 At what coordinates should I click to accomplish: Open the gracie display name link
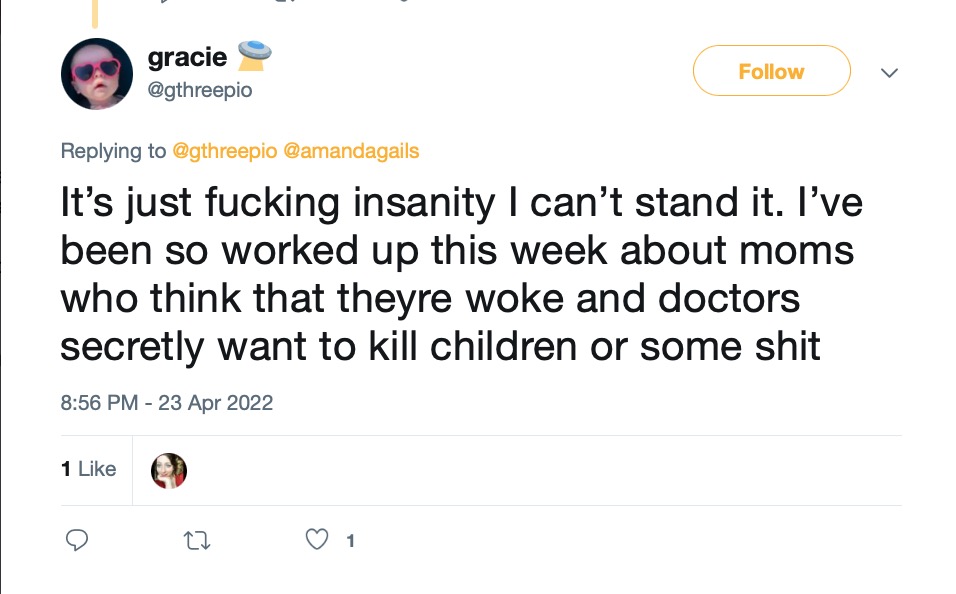click(x=187, y=57)
